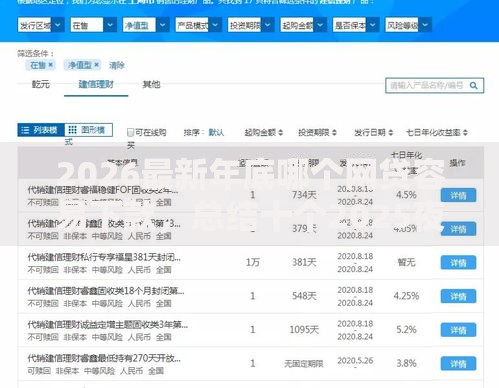This screenshot has width=499, height=388.
Task: Click product name 代销建信理财睿鑫固收类18个月封闭
Action: click(106, 291)
